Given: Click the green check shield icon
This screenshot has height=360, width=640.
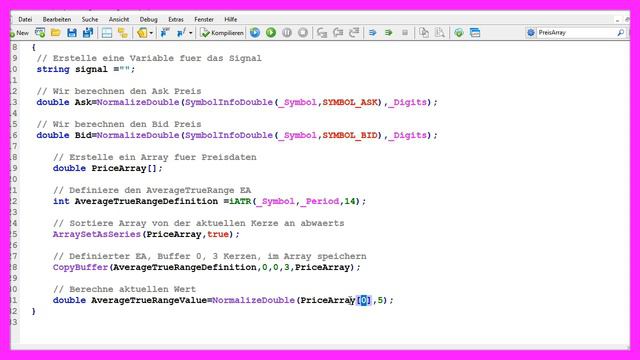Looking at the screenshot, I should pyautogui.click(x=459, y=33).
